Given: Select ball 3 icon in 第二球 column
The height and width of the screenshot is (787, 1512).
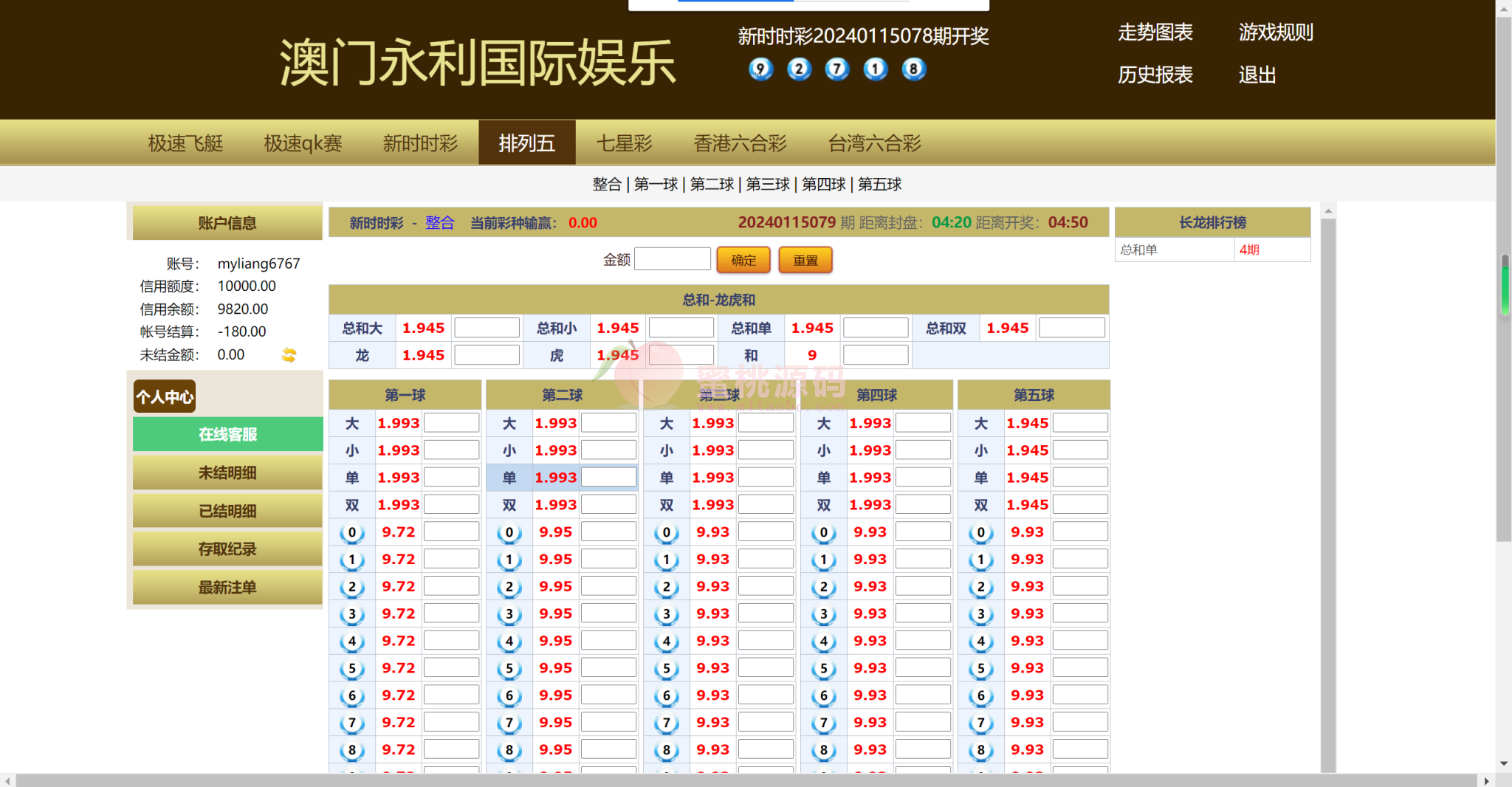Looking at the screenshot, I should coord(509,614).
